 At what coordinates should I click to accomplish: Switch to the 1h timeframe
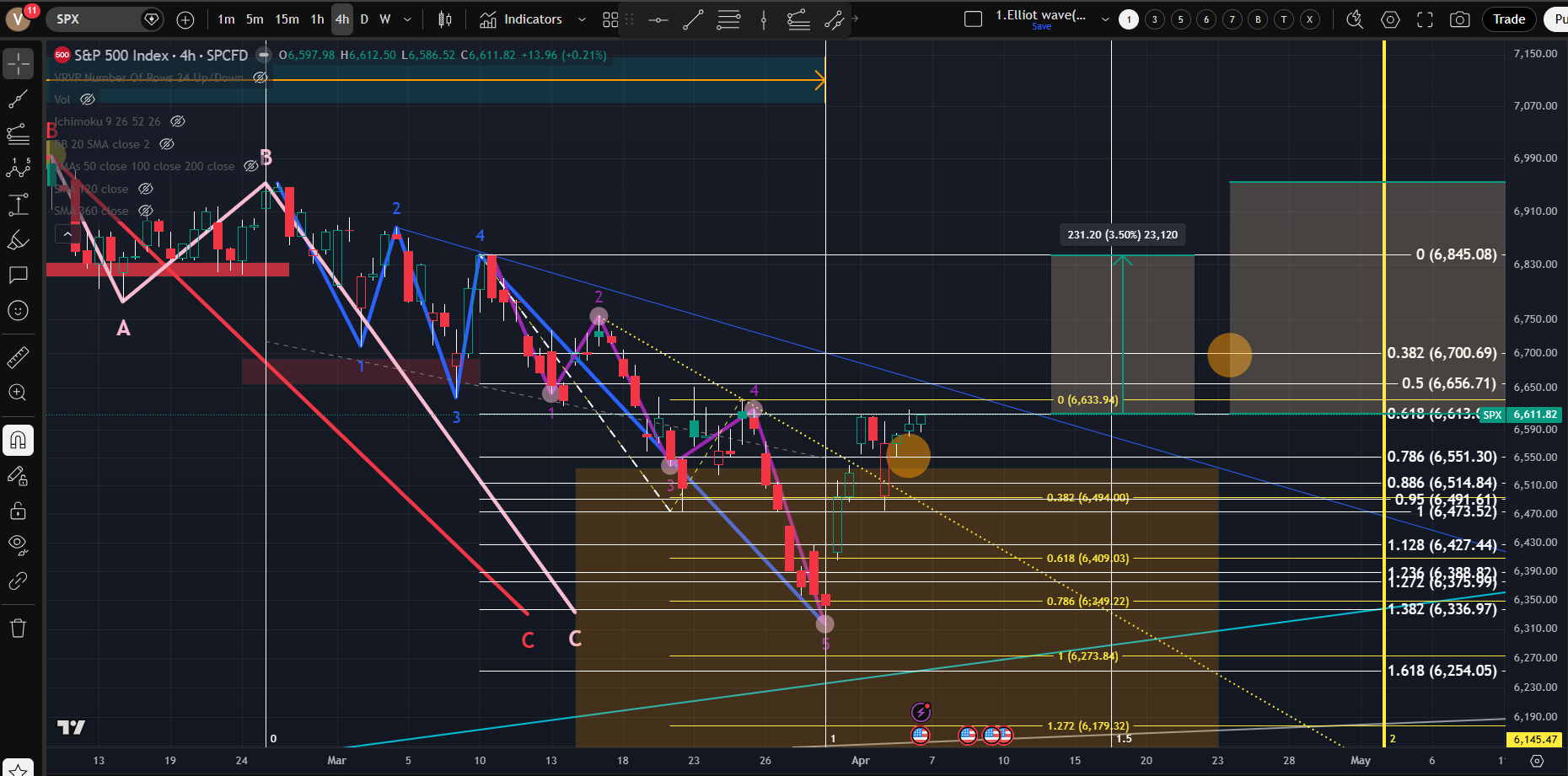coord(317,19)
